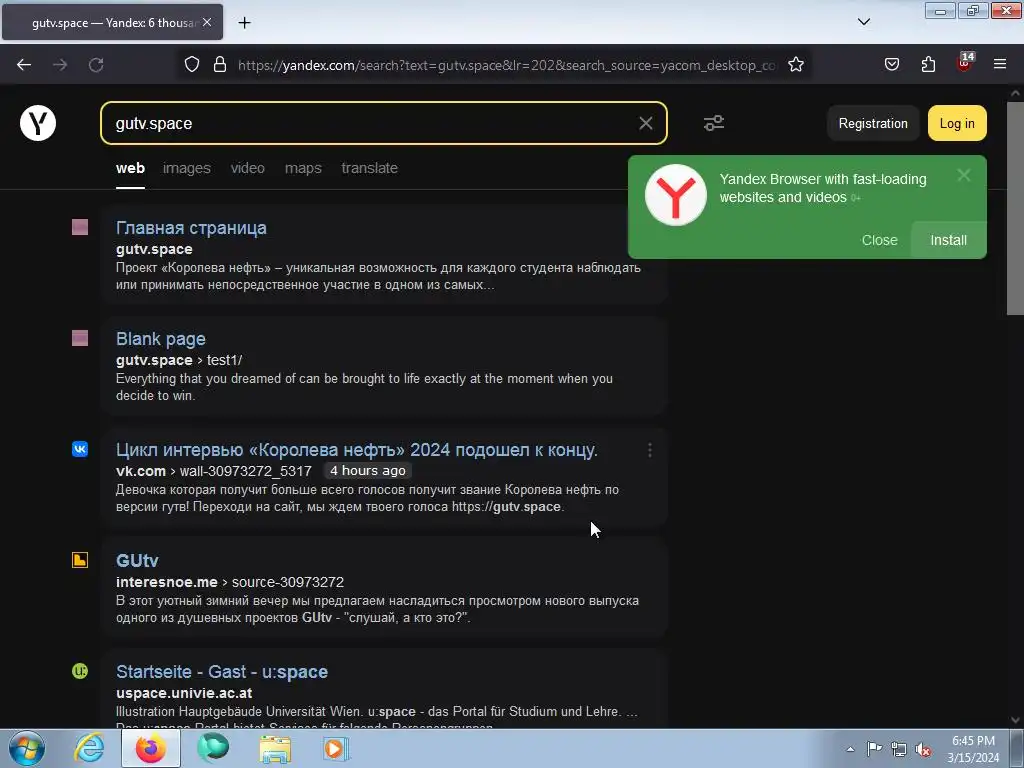Switch to the web search tab
Viewport: 1024px width, 768px height.
(131, 168)
